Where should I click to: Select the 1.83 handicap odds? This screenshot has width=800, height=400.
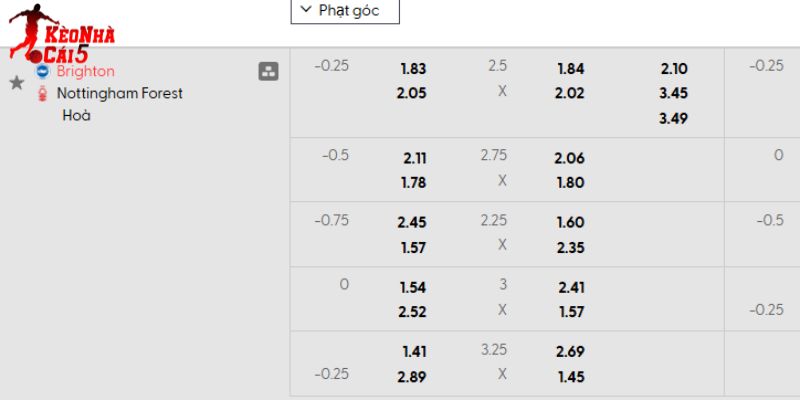413,69
